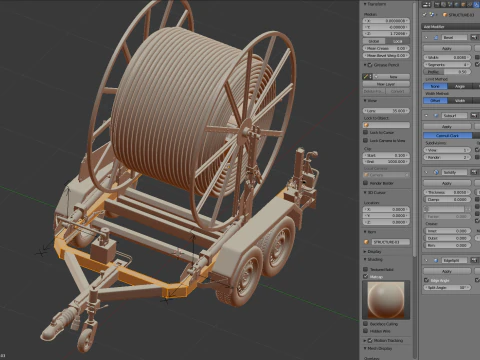Select Global transform orientation tab
Image resolution: width=480 pixels, height=360 pixels.
tap(374, 41)
